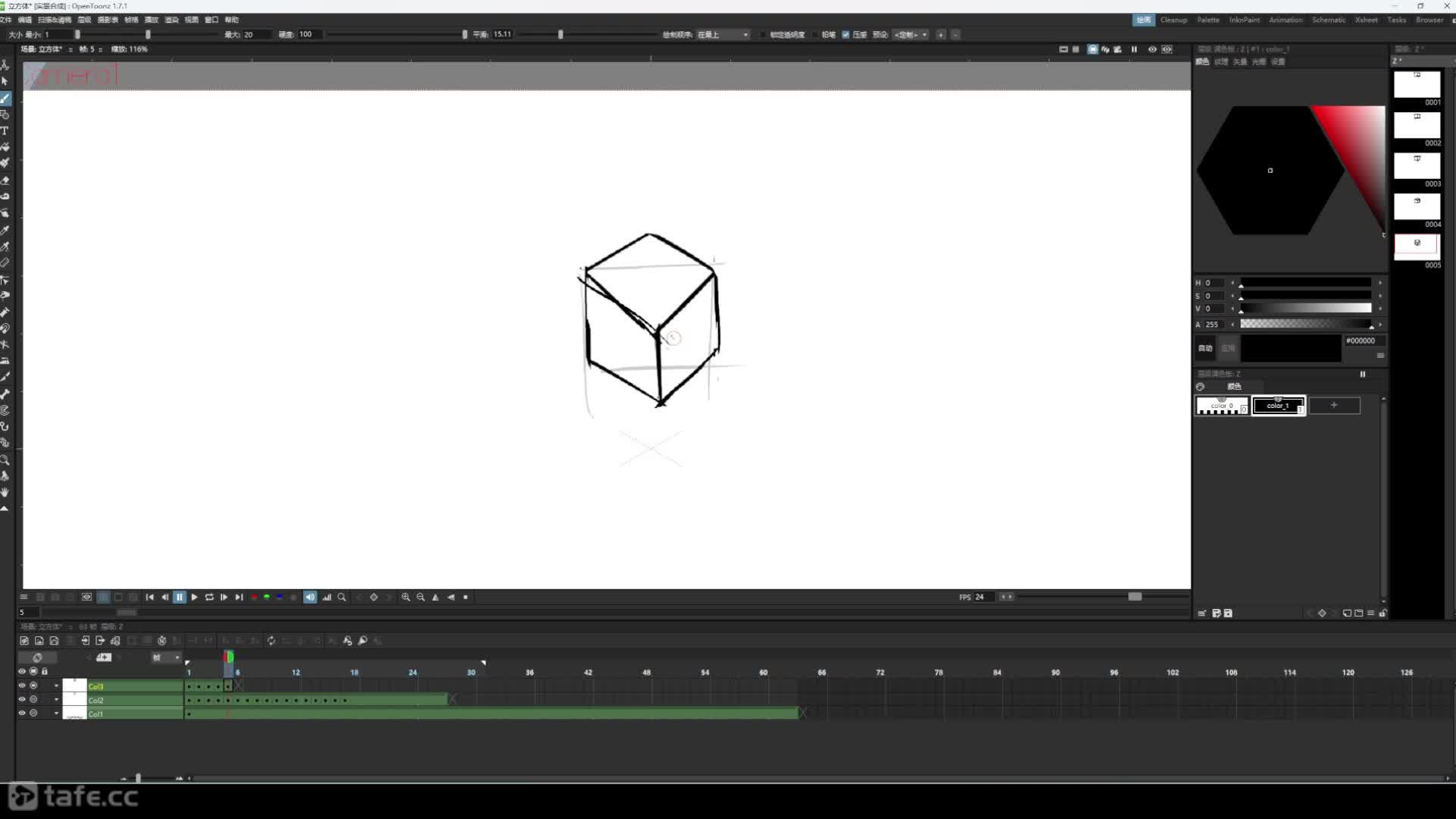Switch to the Cleanup room tab

pos(1173,20)
